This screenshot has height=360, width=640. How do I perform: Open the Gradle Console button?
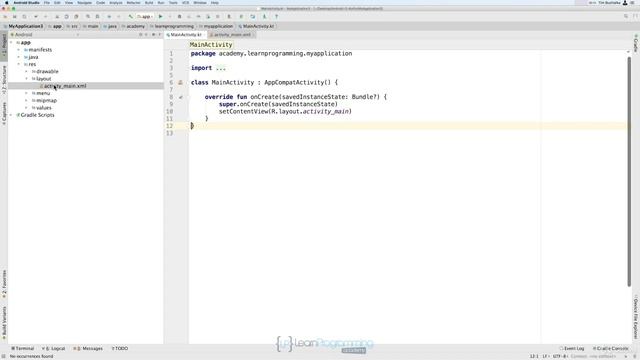click(611, 349)
